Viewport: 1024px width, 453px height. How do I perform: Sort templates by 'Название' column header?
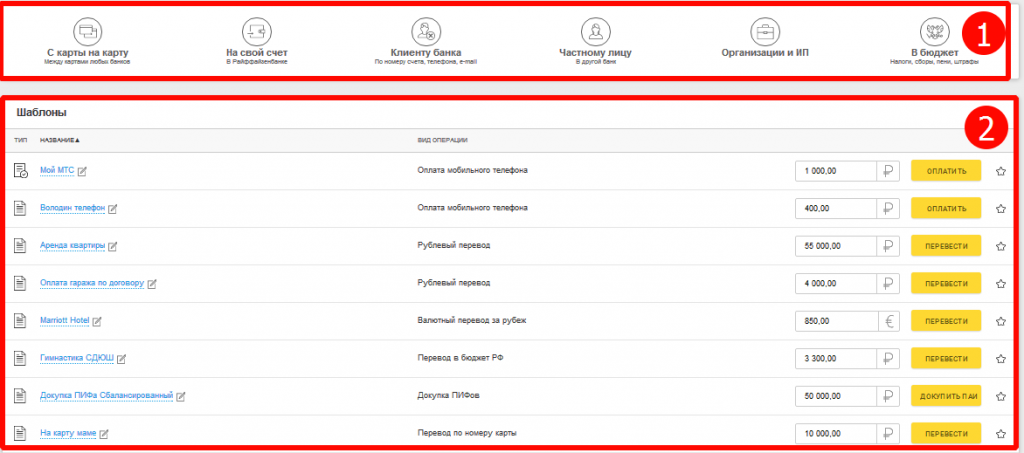point(60,140)
